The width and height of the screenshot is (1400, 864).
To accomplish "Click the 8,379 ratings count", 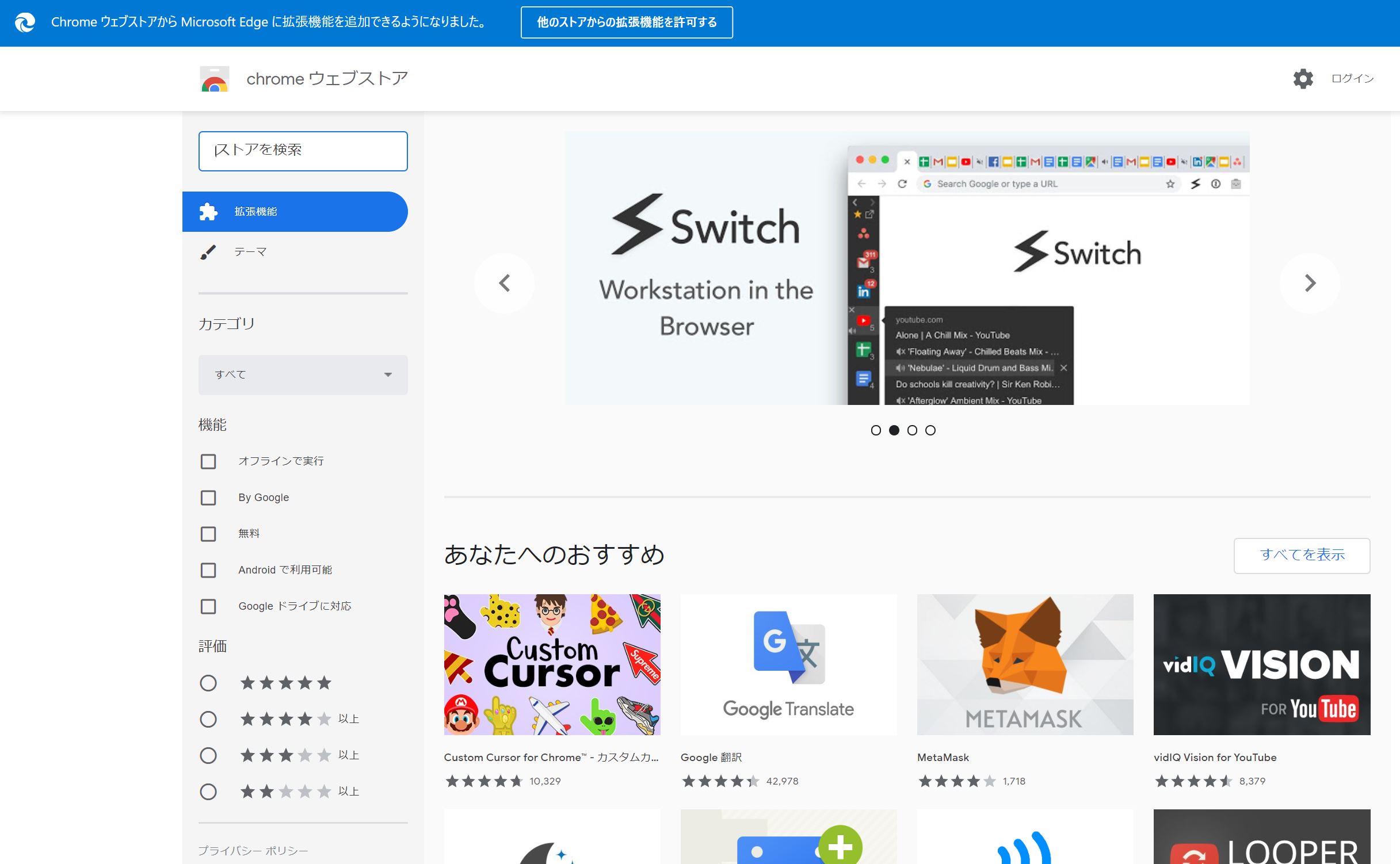I will pos(1252,781).
